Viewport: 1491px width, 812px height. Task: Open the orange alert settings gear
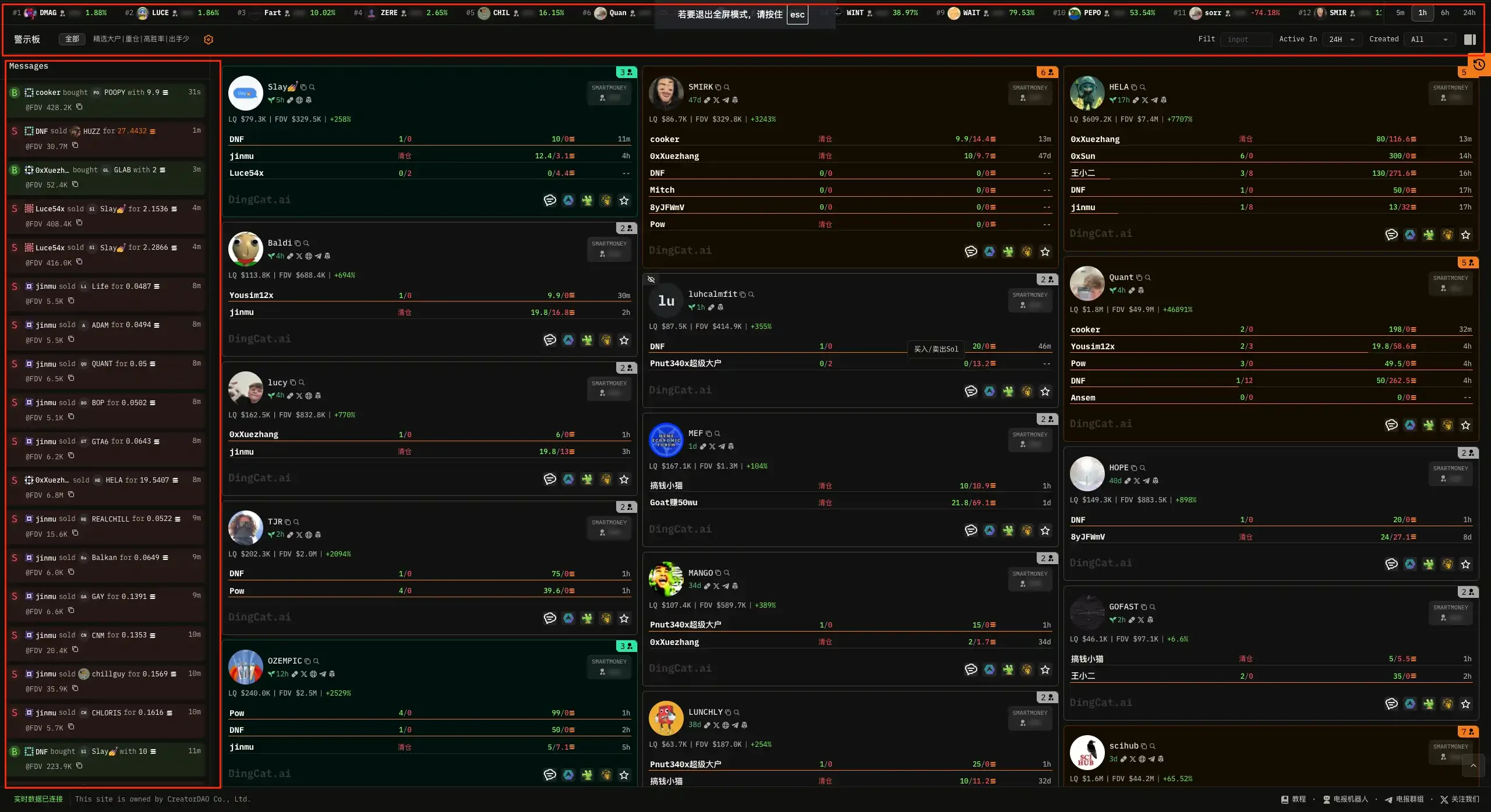209,40
